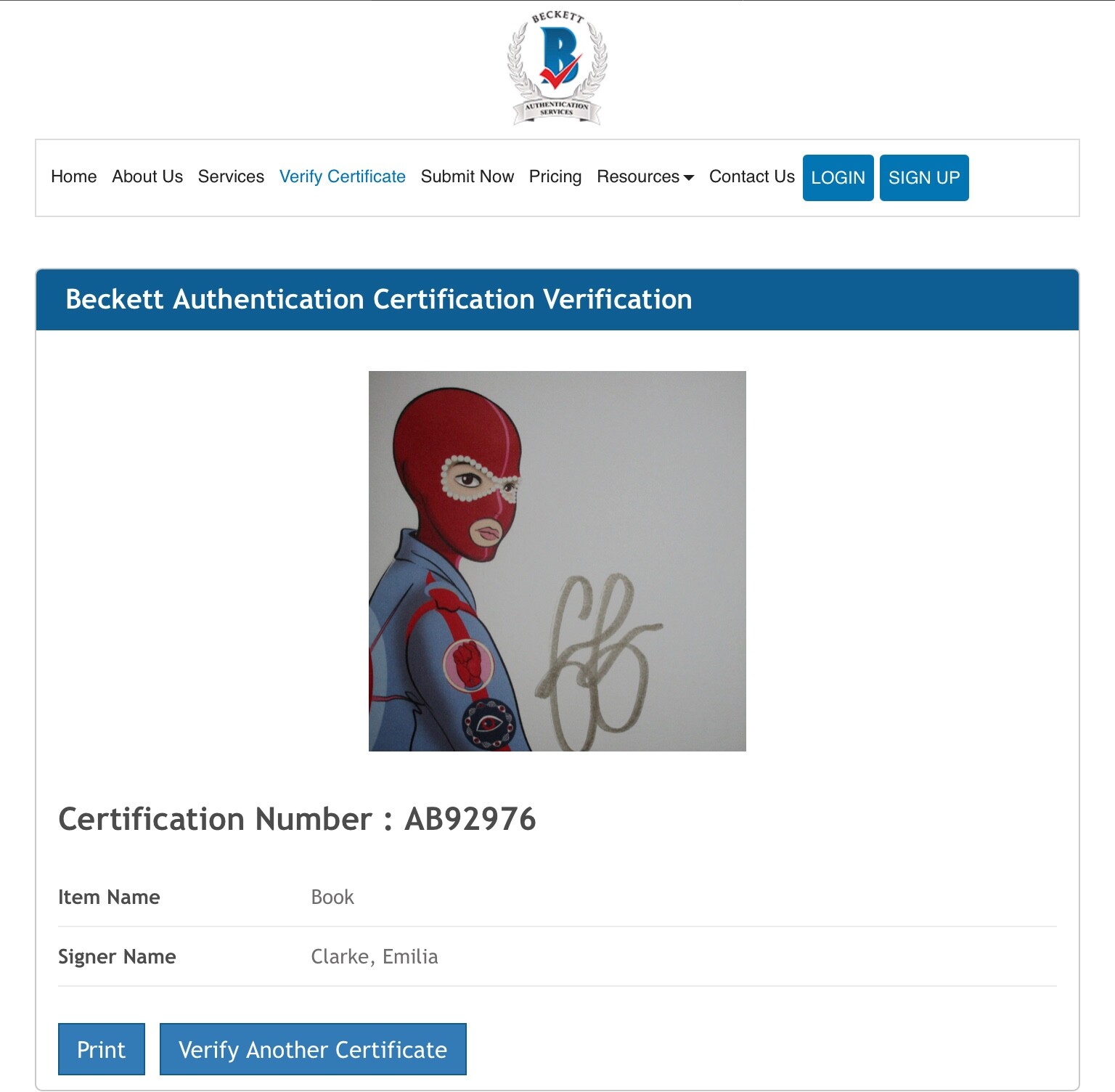Go to the Home page
The width and height of the screenshot is (1115, 1092).
tap(74, 176)
